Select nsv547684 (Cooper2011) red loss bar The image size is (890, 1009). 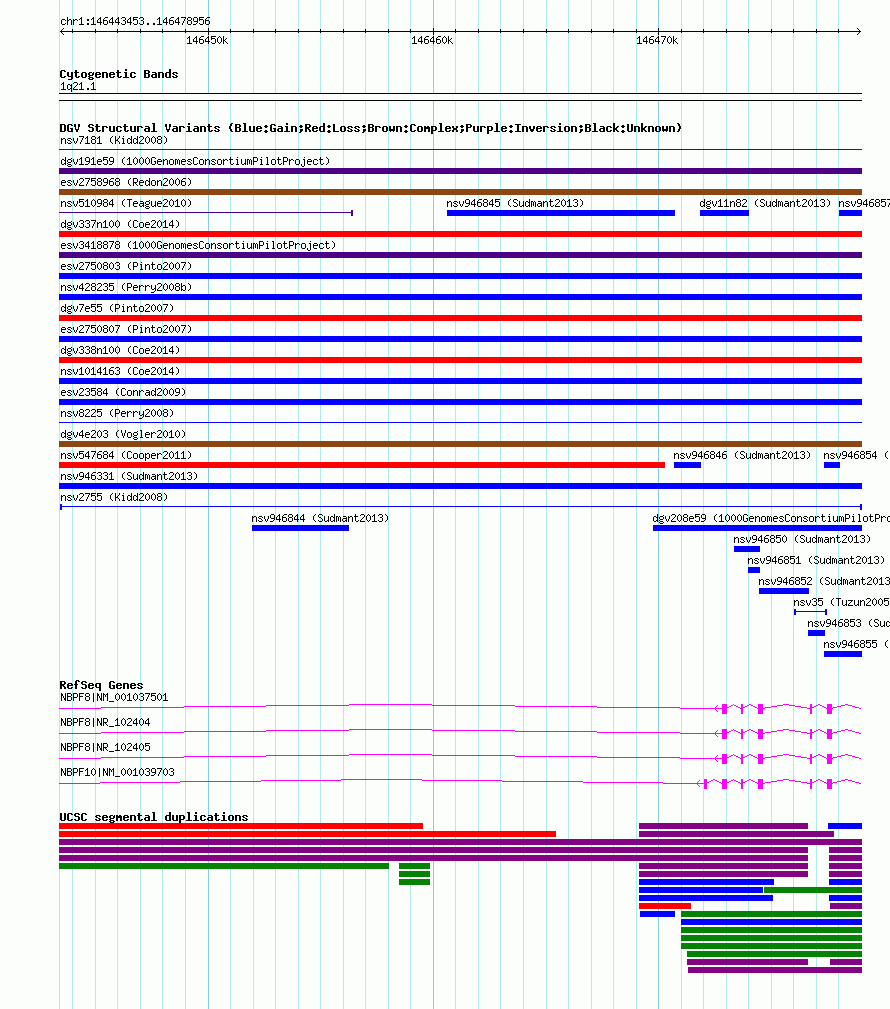[362, 465]
